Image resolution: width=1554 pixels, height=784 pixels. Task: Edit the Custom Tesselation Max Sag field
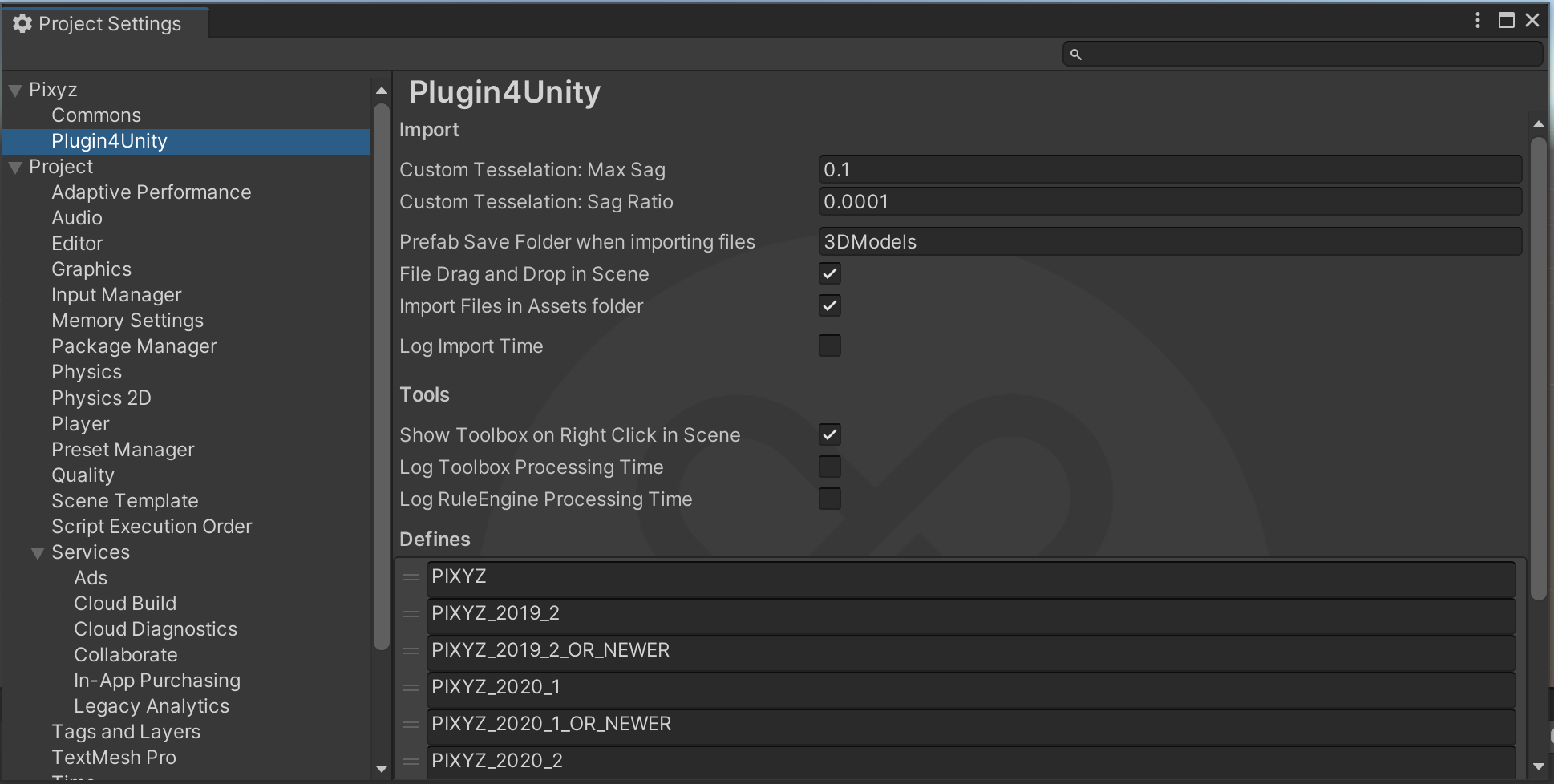(x=1170, y=170)
